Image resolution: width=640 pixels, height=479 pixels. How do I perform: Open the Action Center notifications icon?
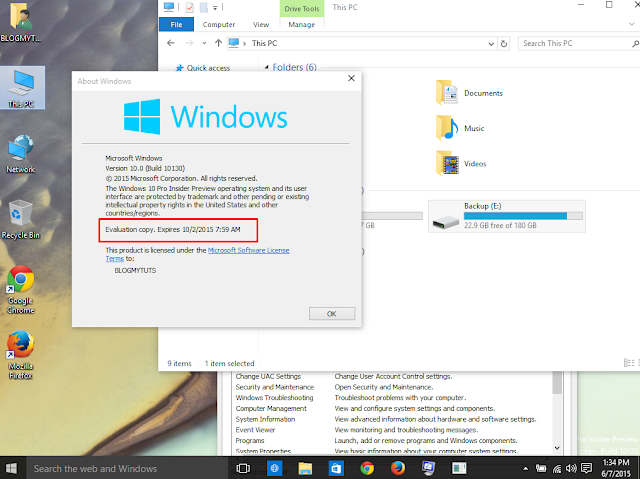point(587,468)
